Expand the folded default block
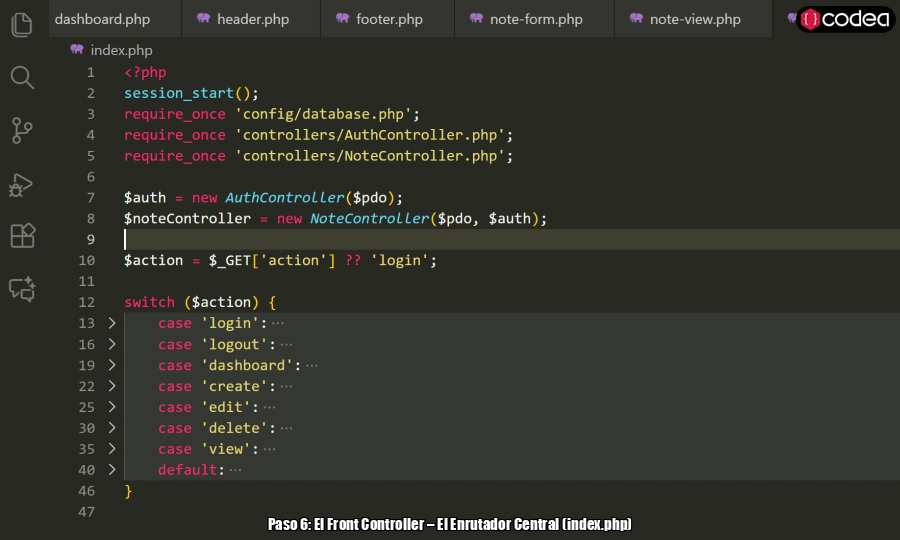This screenshot has width=900, height=540. pyautogui.click(x=112, y=469)
